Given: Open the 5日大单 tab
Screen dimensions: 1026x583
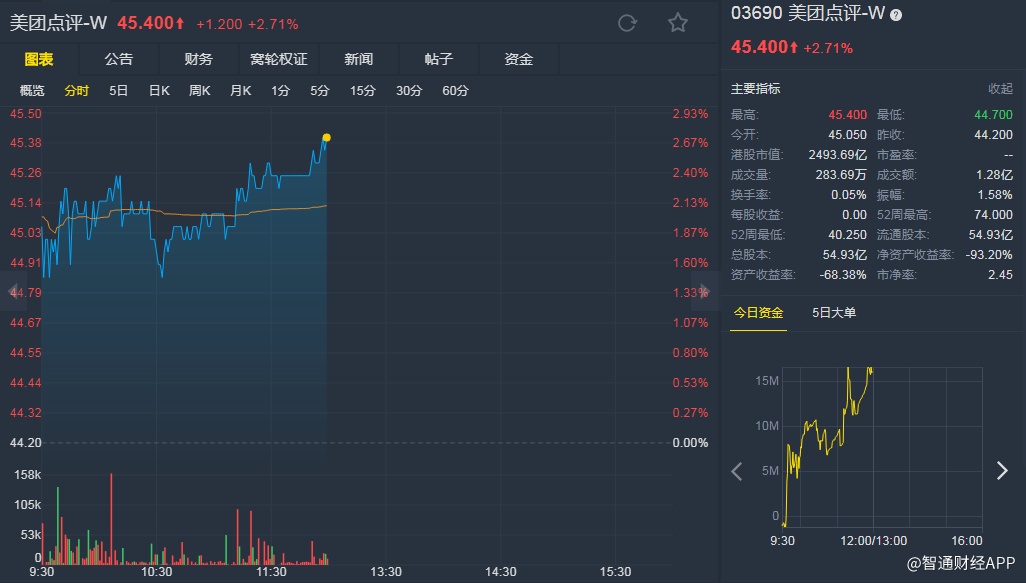Looking at the screenshot, I should [x=834, y=313].
